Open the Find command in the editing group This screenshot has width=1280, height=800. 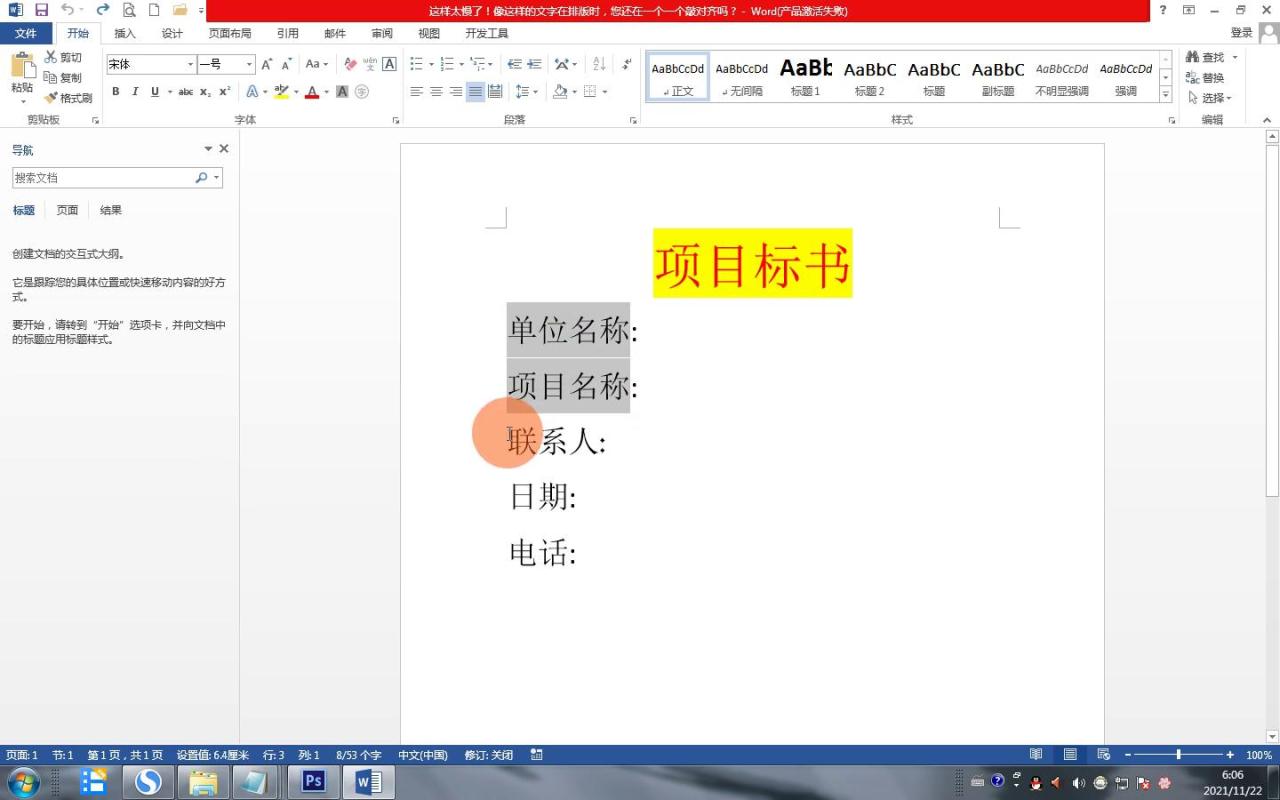pyautogui.click(x=1210, y=57)
